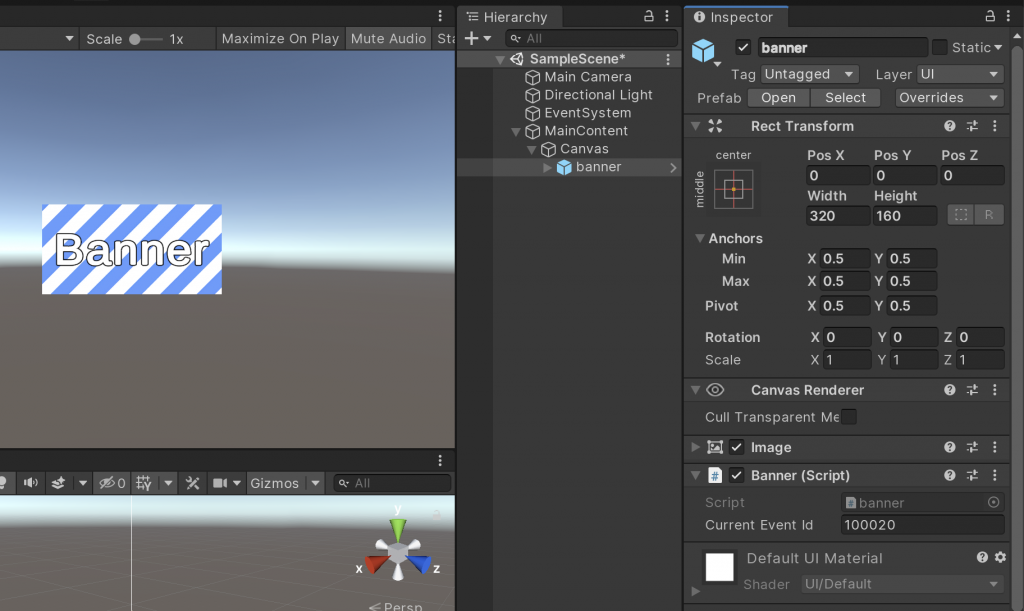Open the Gizmos dropdown
Viewport: 1024px width, 611px height.
(x=283, y=483)
